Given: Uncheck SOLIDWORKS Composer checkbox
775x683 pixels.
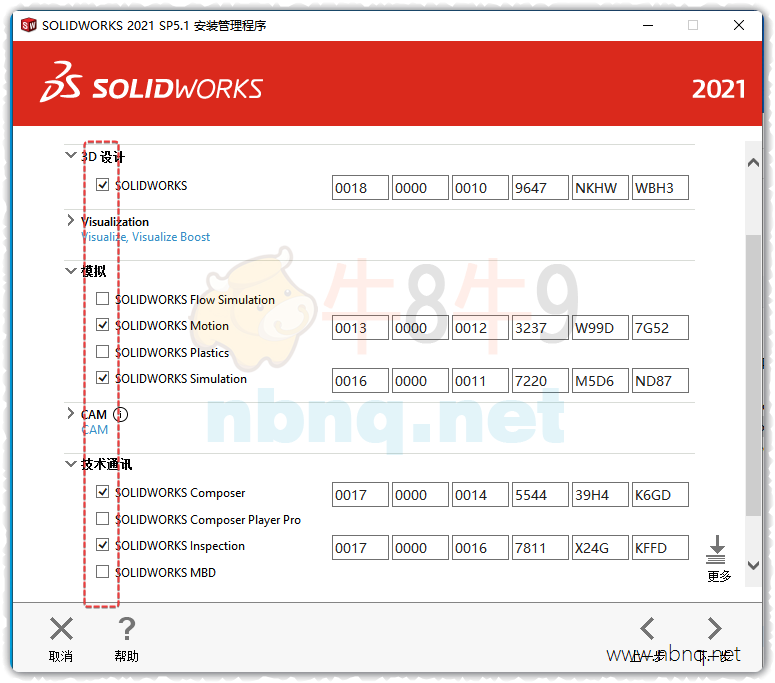Looking at the screenshot, I should click(102, 492).
